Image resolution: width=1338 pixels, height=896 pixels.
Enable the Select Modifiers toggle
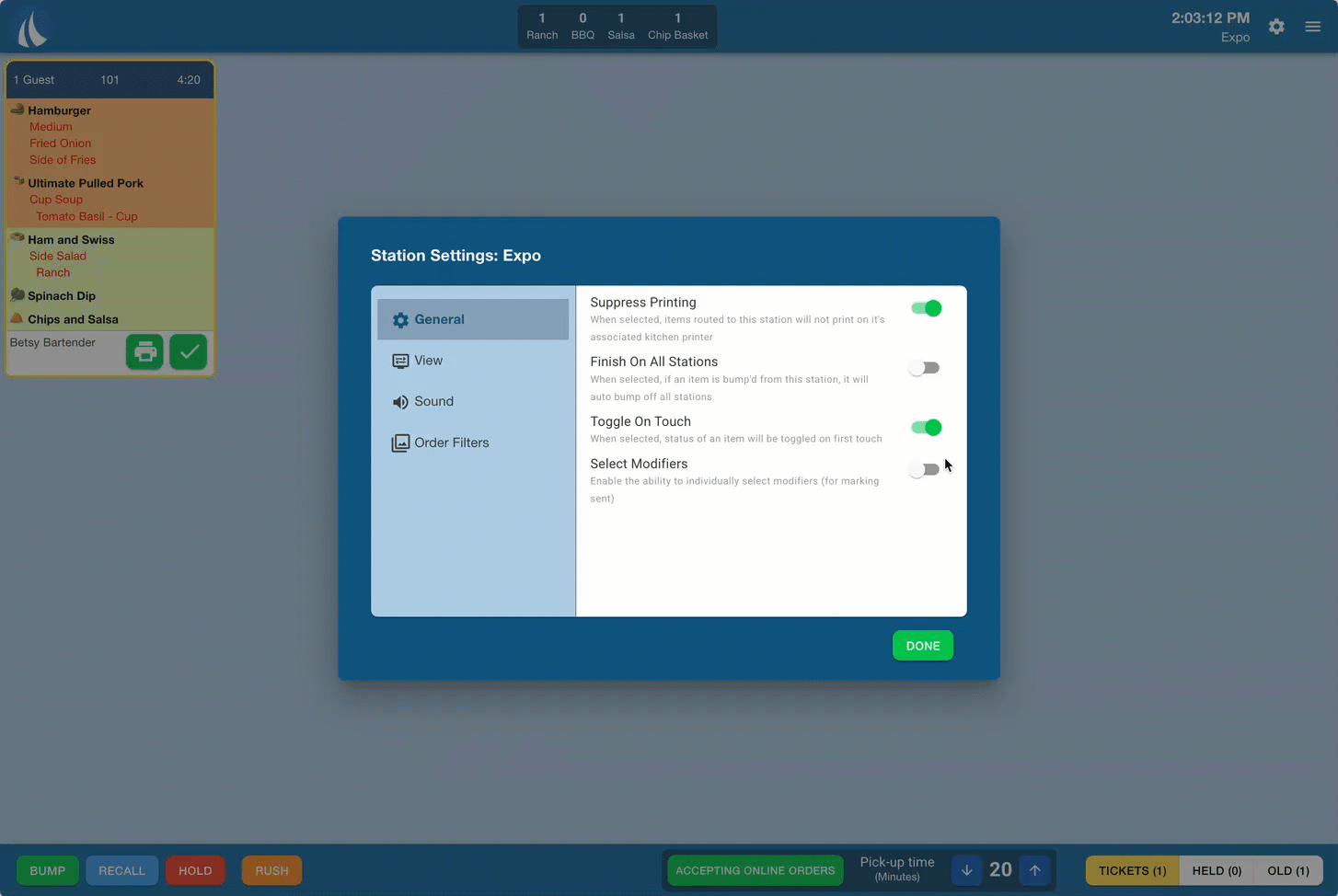coord(924,470)
